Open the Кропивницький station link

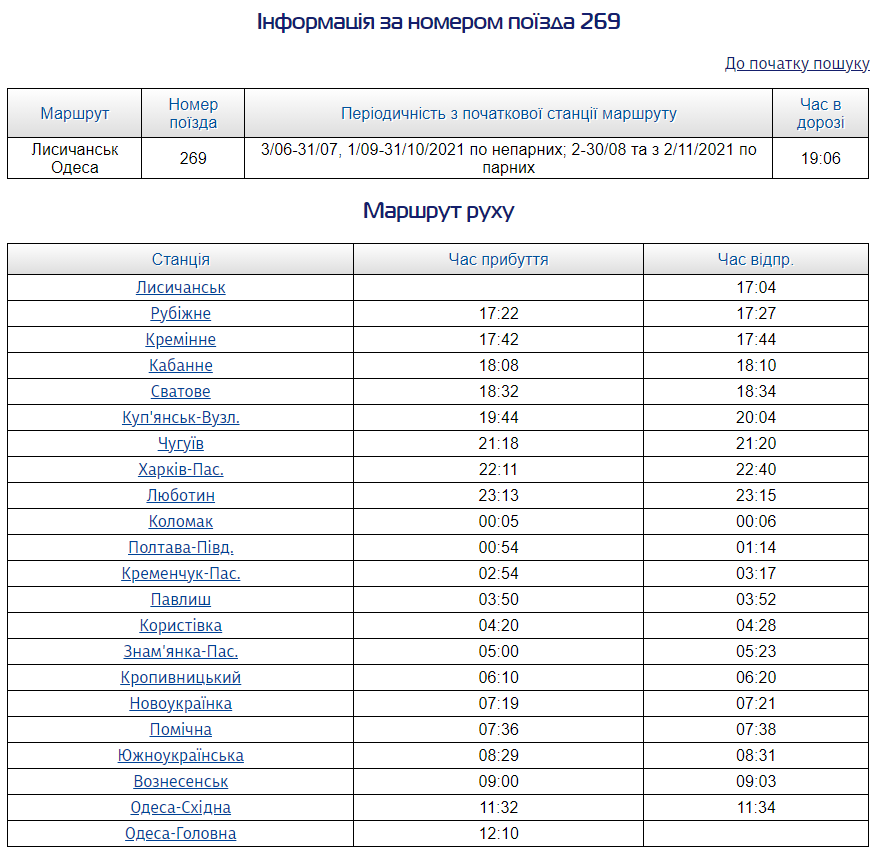181,678
